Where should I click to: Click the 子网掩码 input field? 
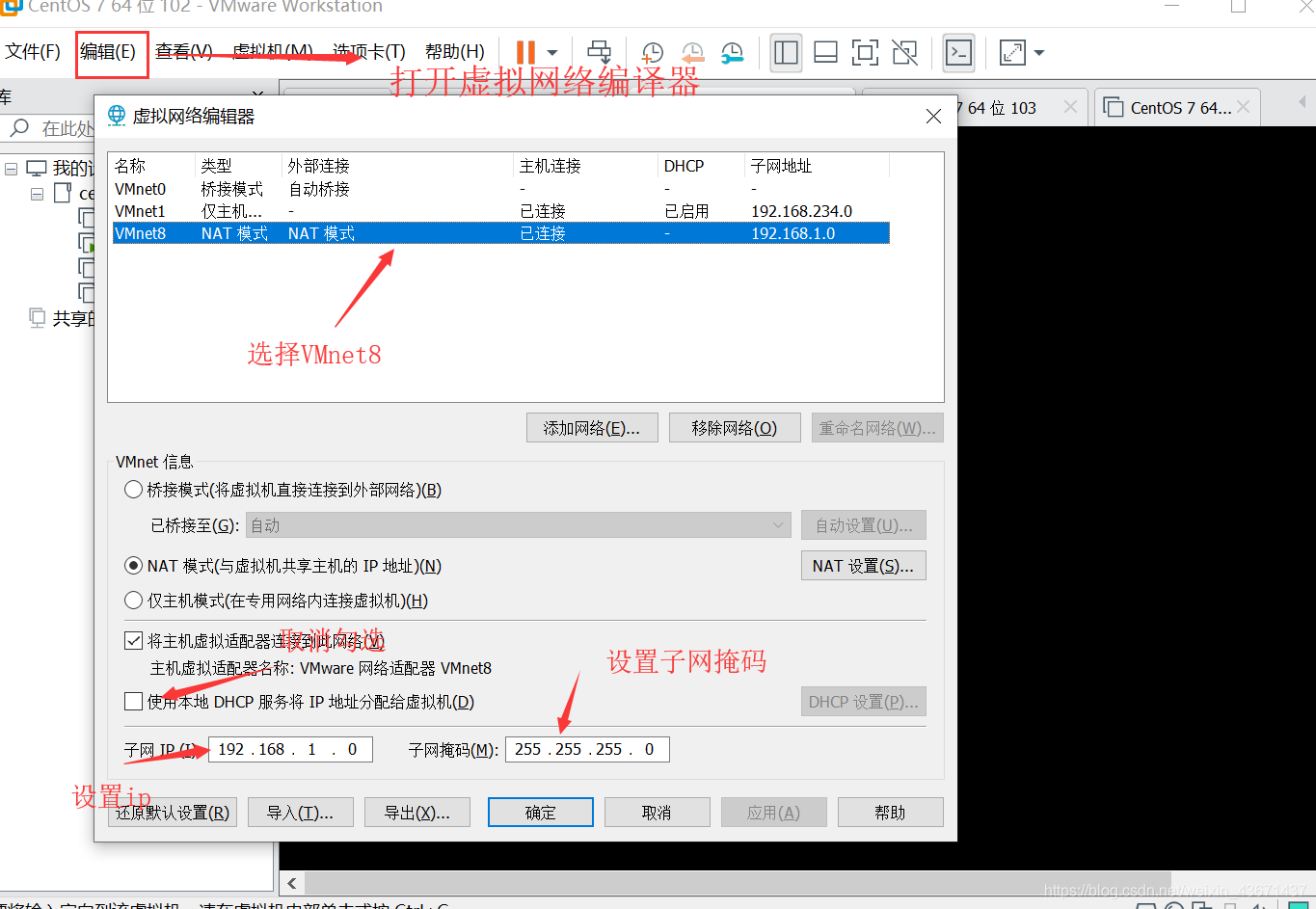tap(587, 749)
